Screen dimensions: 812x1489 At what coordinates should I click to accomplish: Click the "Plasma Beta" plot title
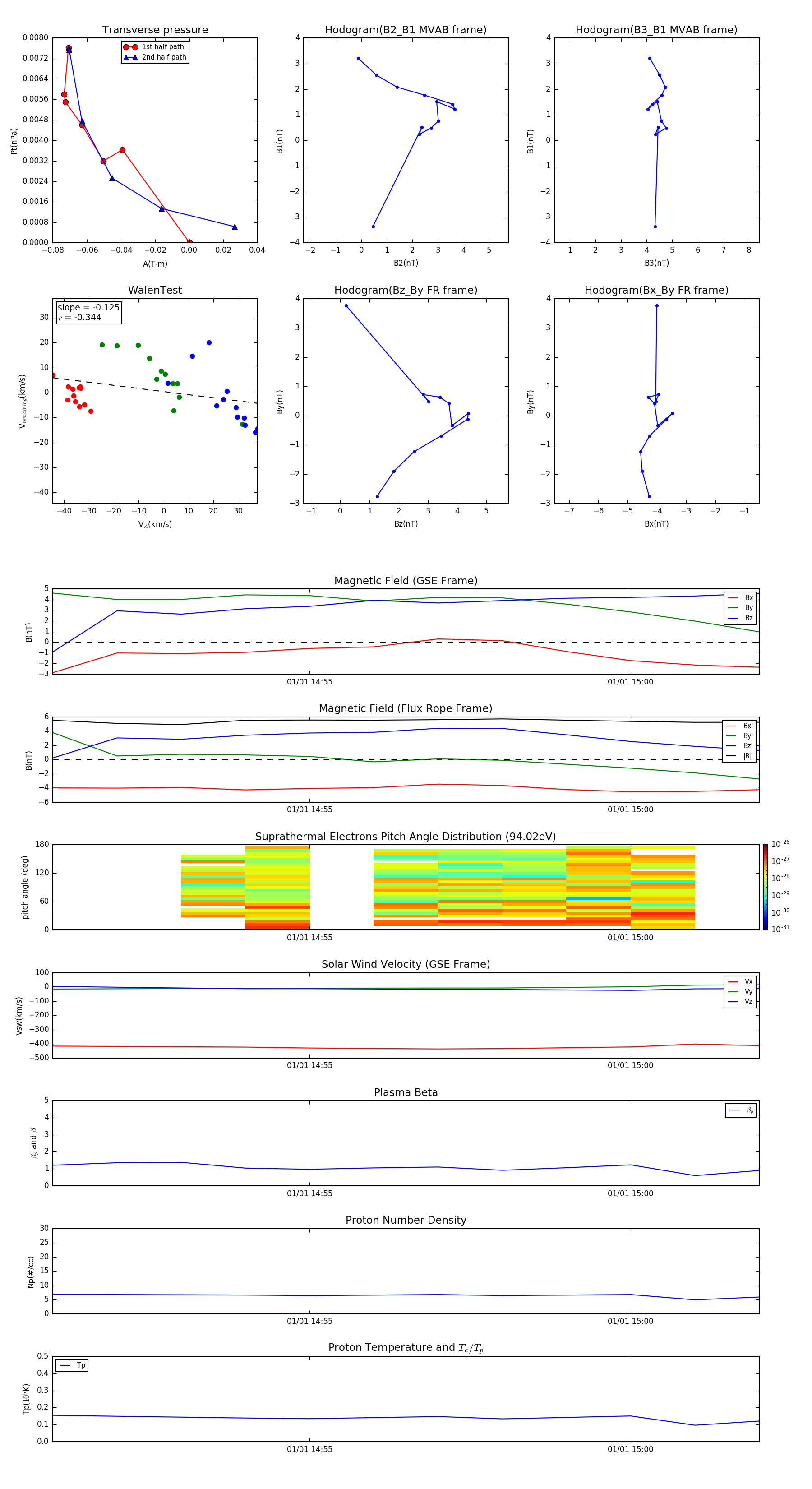coord(406,1092)
